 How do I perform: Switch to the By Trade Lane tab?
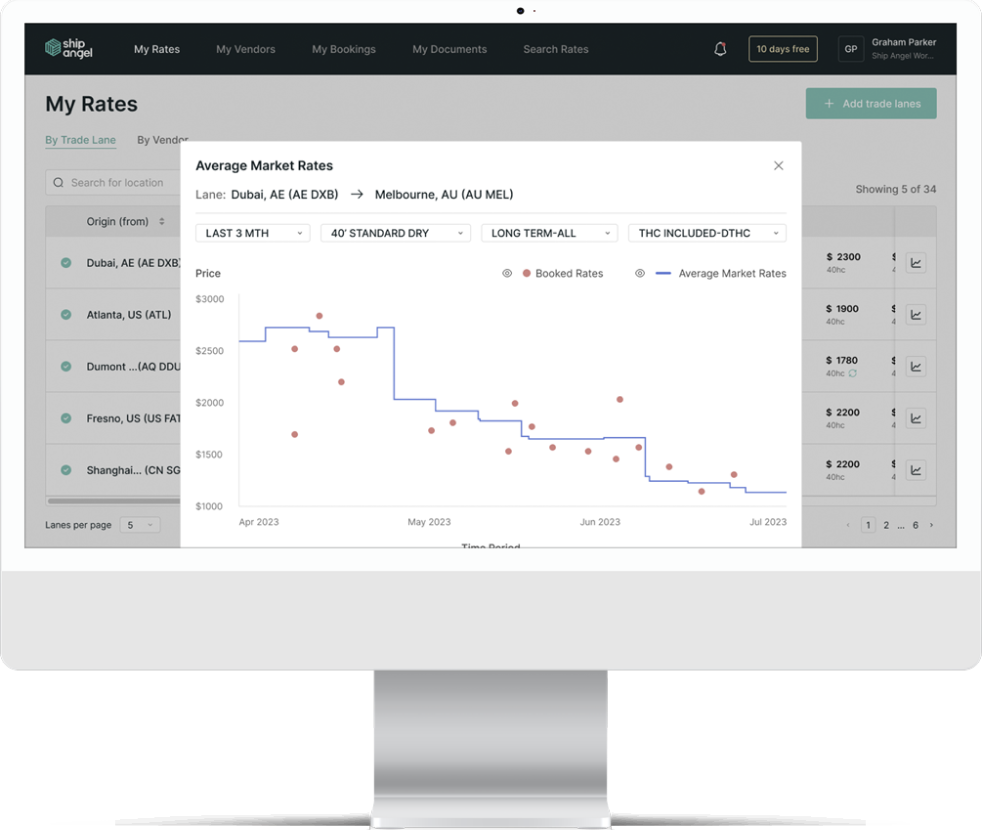pos(80,140)
